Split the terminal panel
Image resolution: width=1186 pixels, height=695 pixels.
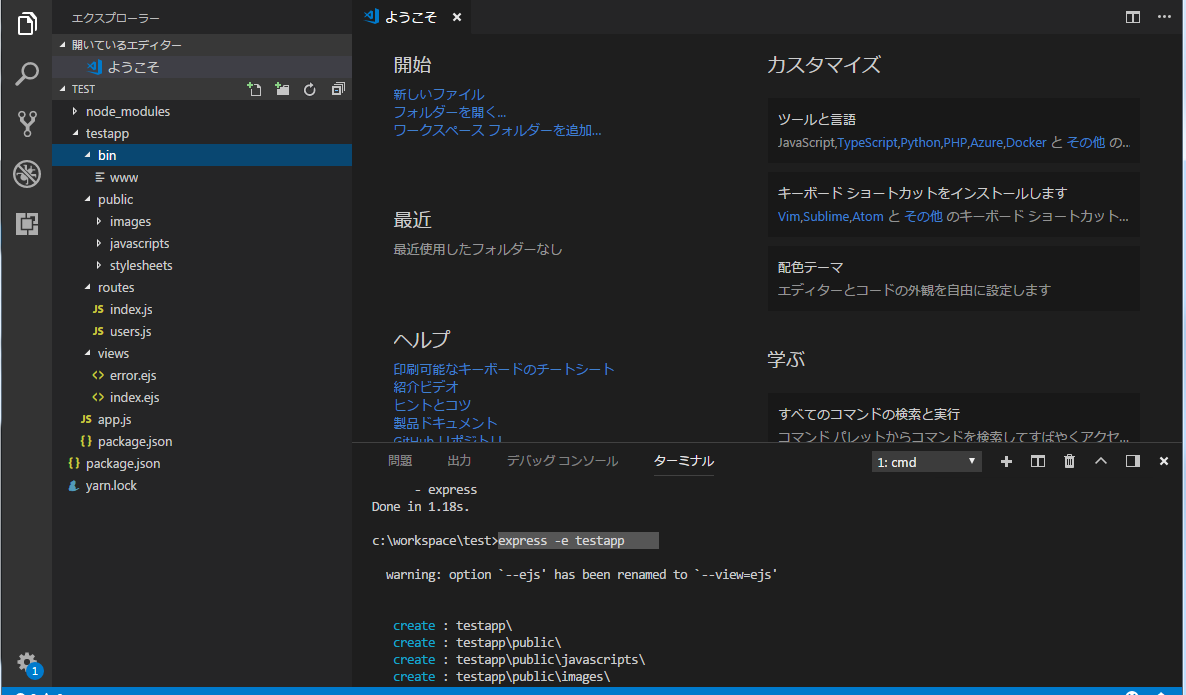pos(1038,461)
